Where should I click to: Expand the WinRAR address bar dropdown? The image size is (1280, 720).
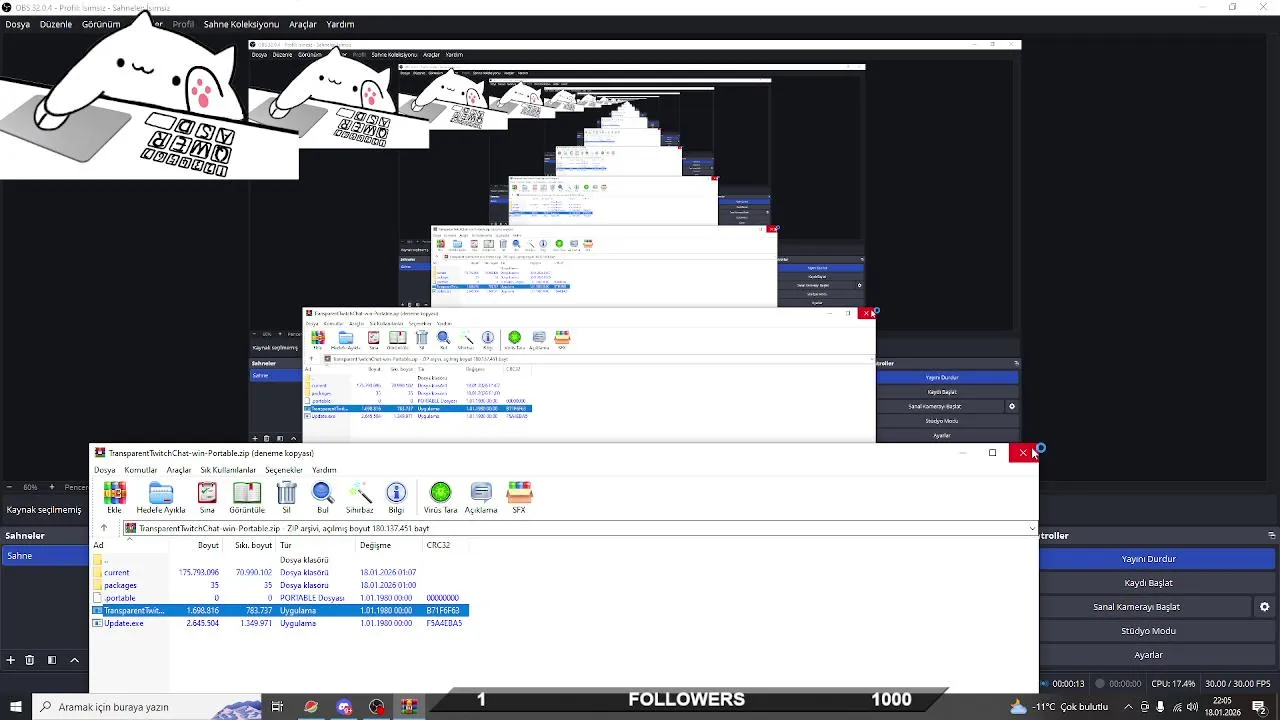coord(1031,528)
